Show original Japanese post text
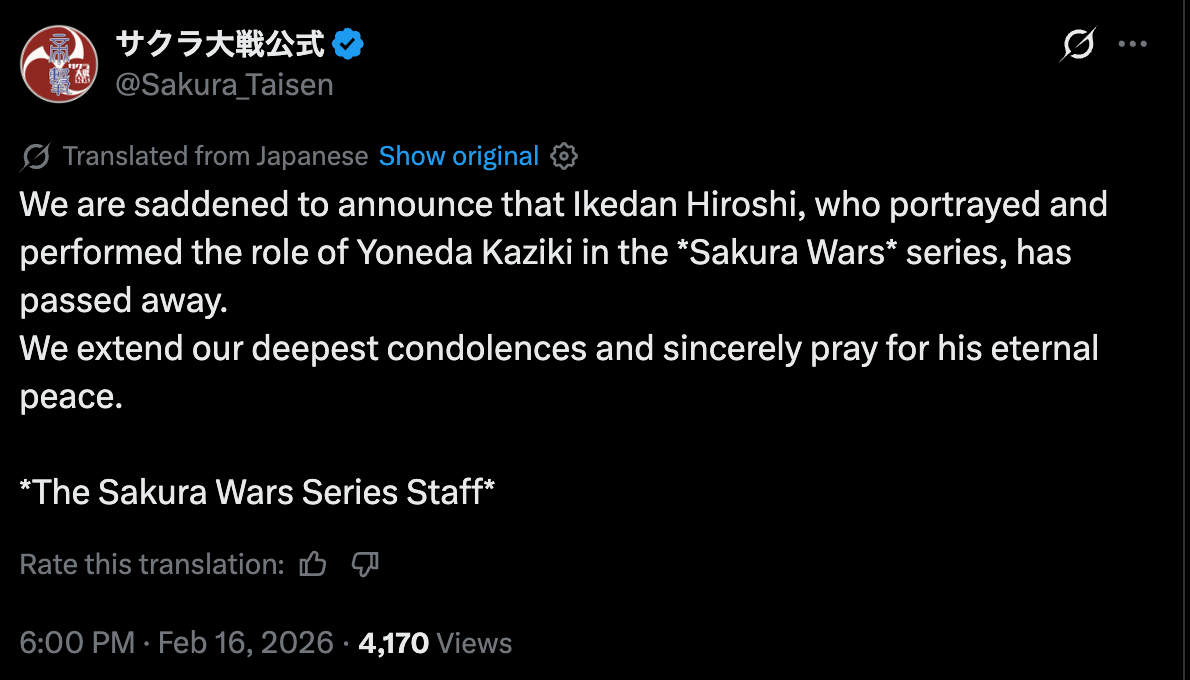The image size is (1190, 680). (x=459, y=157)
